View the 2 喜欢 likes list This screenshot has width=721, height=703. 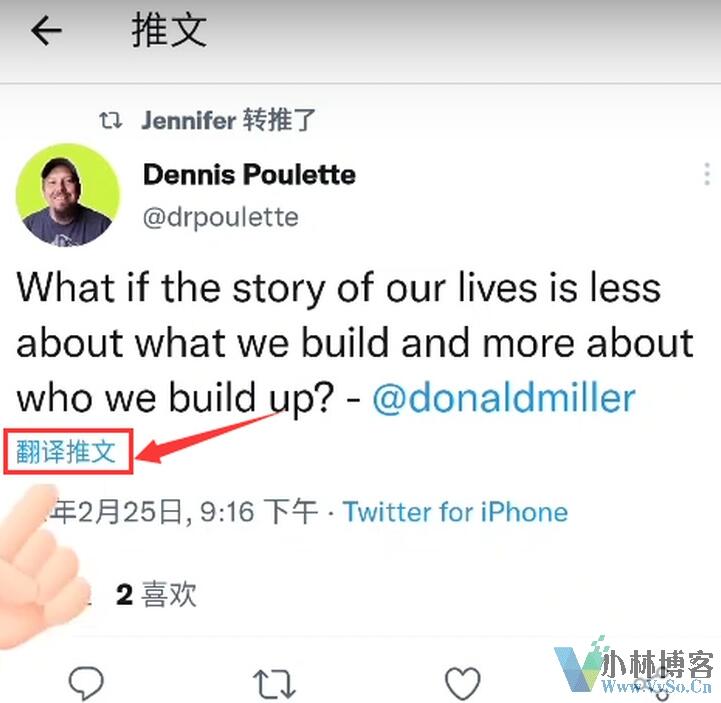pos(156,594)
